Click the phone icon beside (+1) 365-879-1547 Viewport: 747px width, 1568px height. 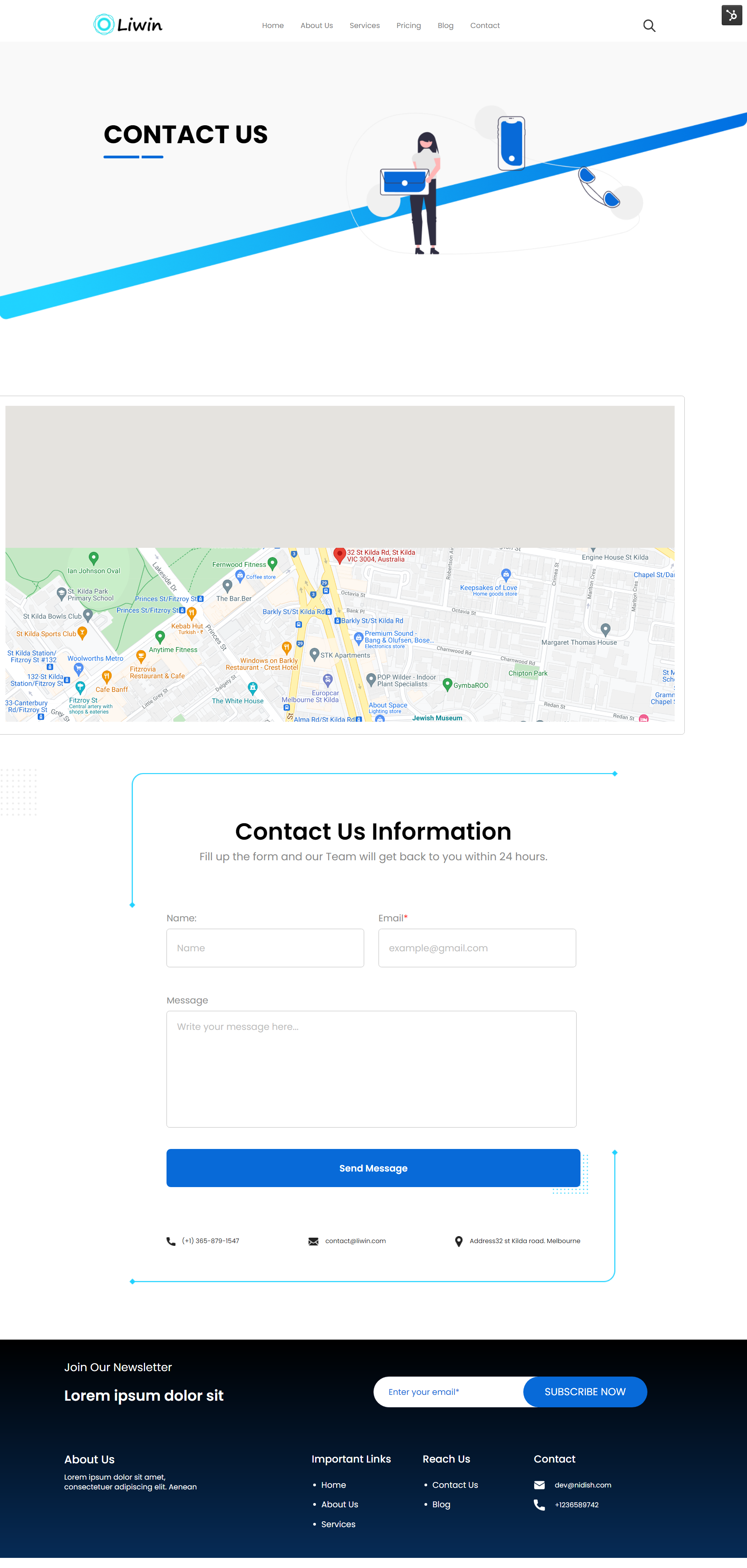click(171, 1241)
